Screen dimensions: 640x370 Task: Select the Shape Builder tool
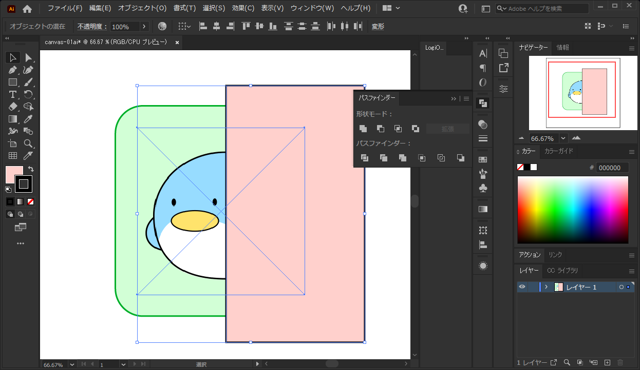28,107
